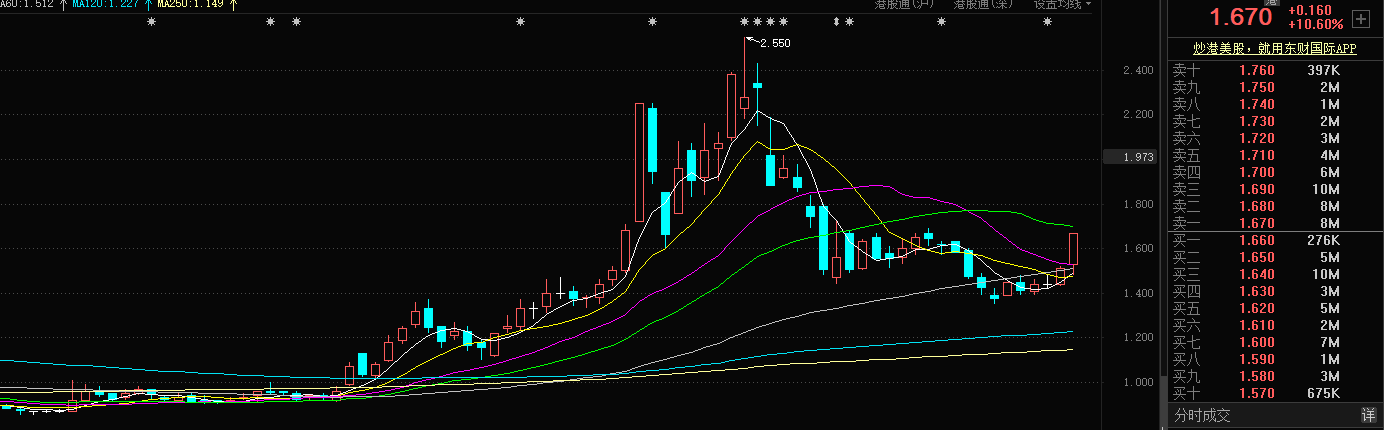Image resolution: width=1384 pixels, height=430 pixels.
Task: Click the first star event marker at far left
Action: pyautogui.click(x=152, y=22)
